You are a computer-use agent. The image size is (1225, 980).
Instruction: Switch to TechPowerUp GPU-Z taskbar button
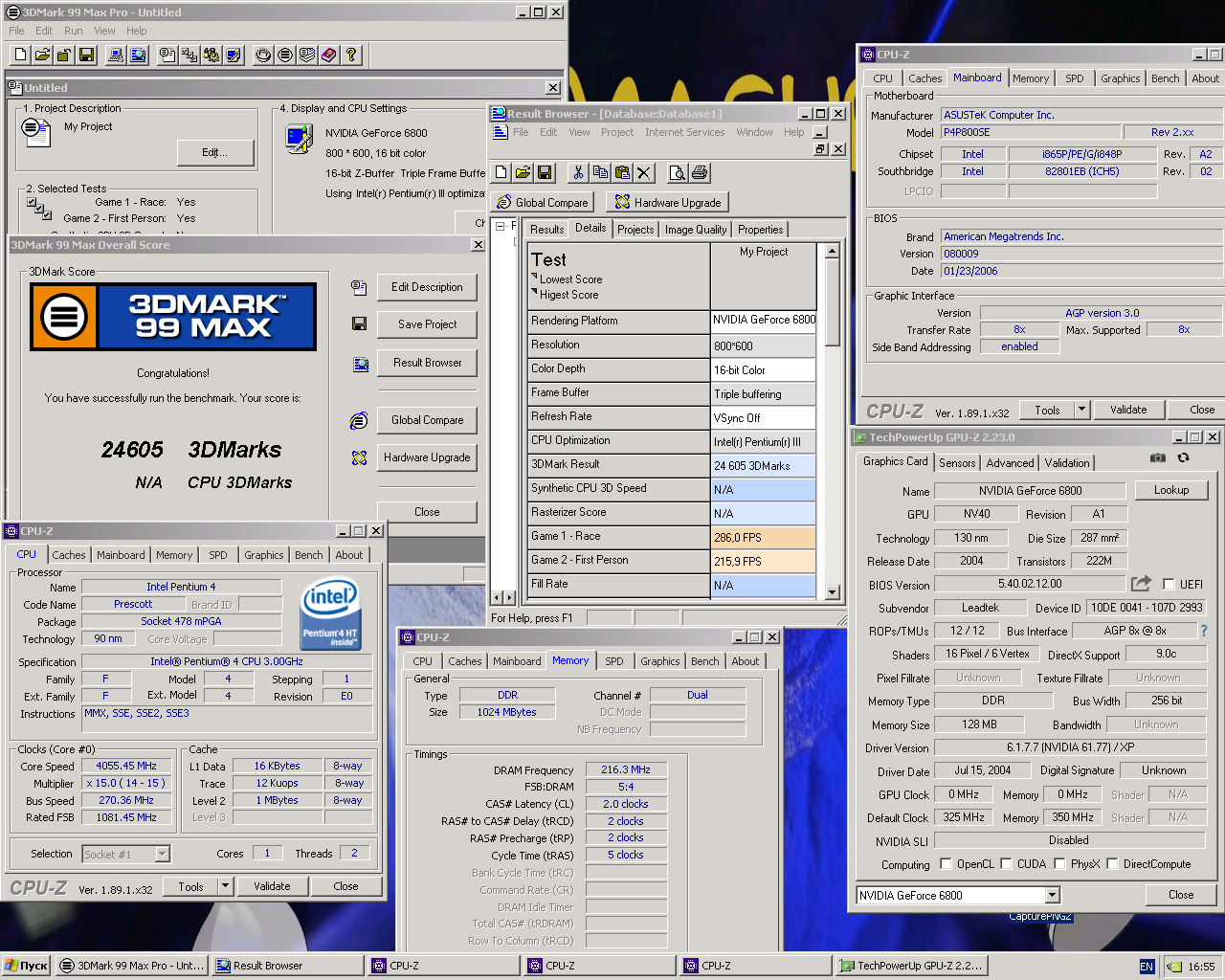[x=910, y=966]
